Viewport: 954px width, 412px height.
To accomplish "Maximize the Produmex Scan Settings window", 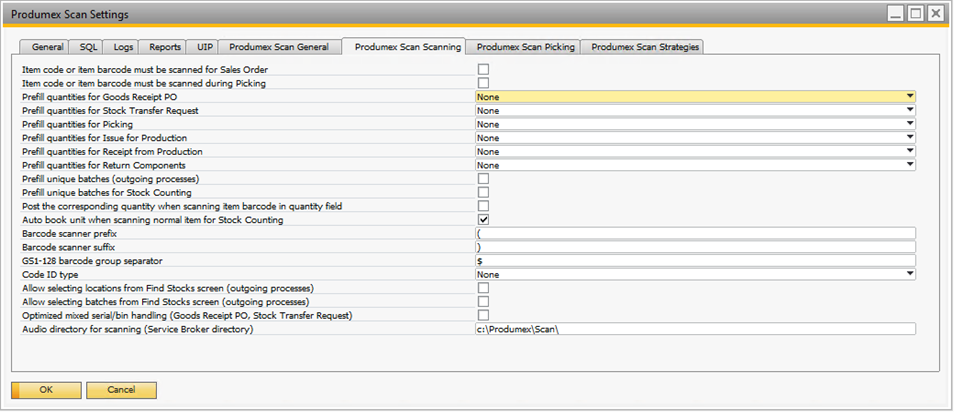I will tap(915, 14).
